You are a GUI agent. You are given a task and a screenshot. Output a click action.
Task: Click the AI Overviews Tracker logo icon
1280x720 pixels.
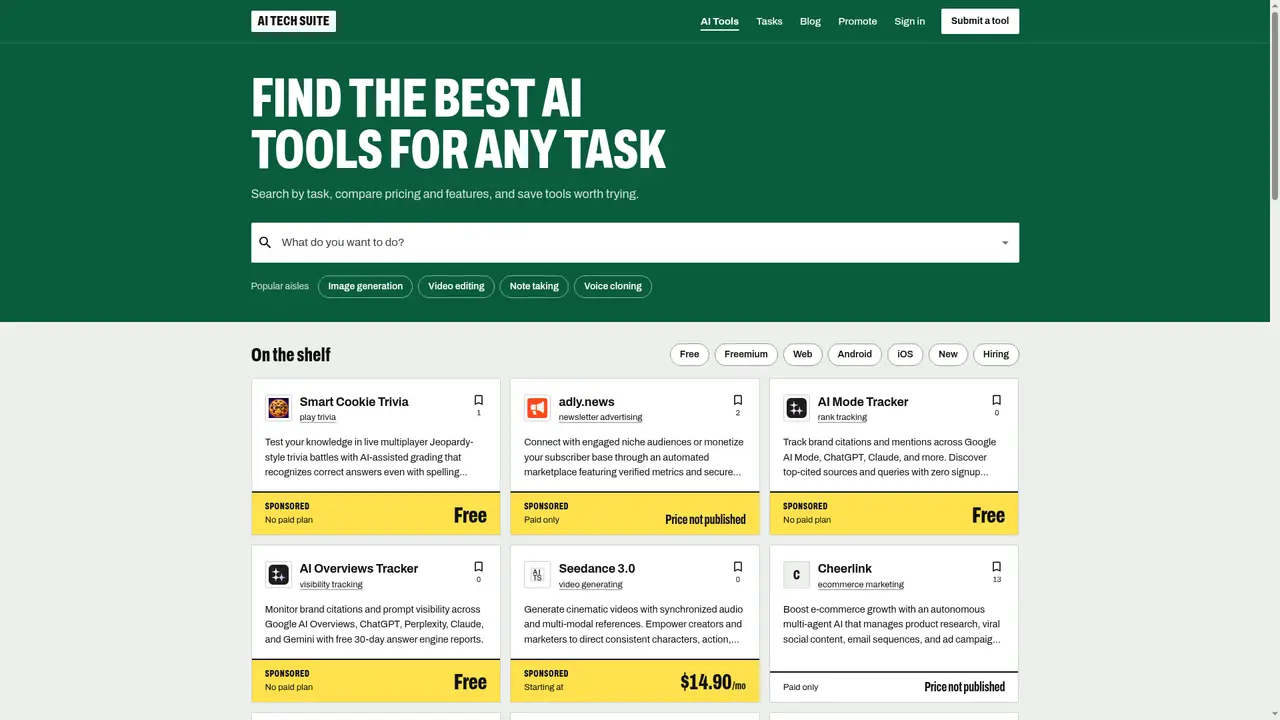coord(278,575)
